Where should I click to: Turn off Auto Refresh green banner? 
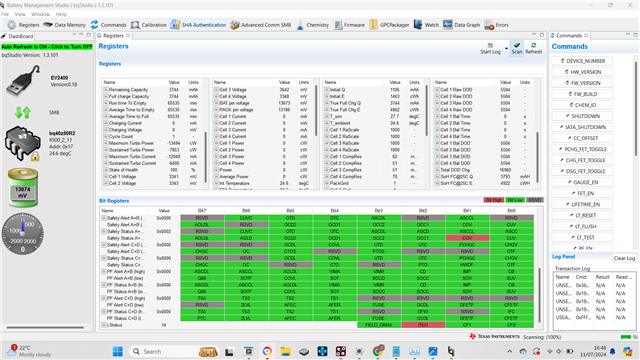[x=47, y=47]
